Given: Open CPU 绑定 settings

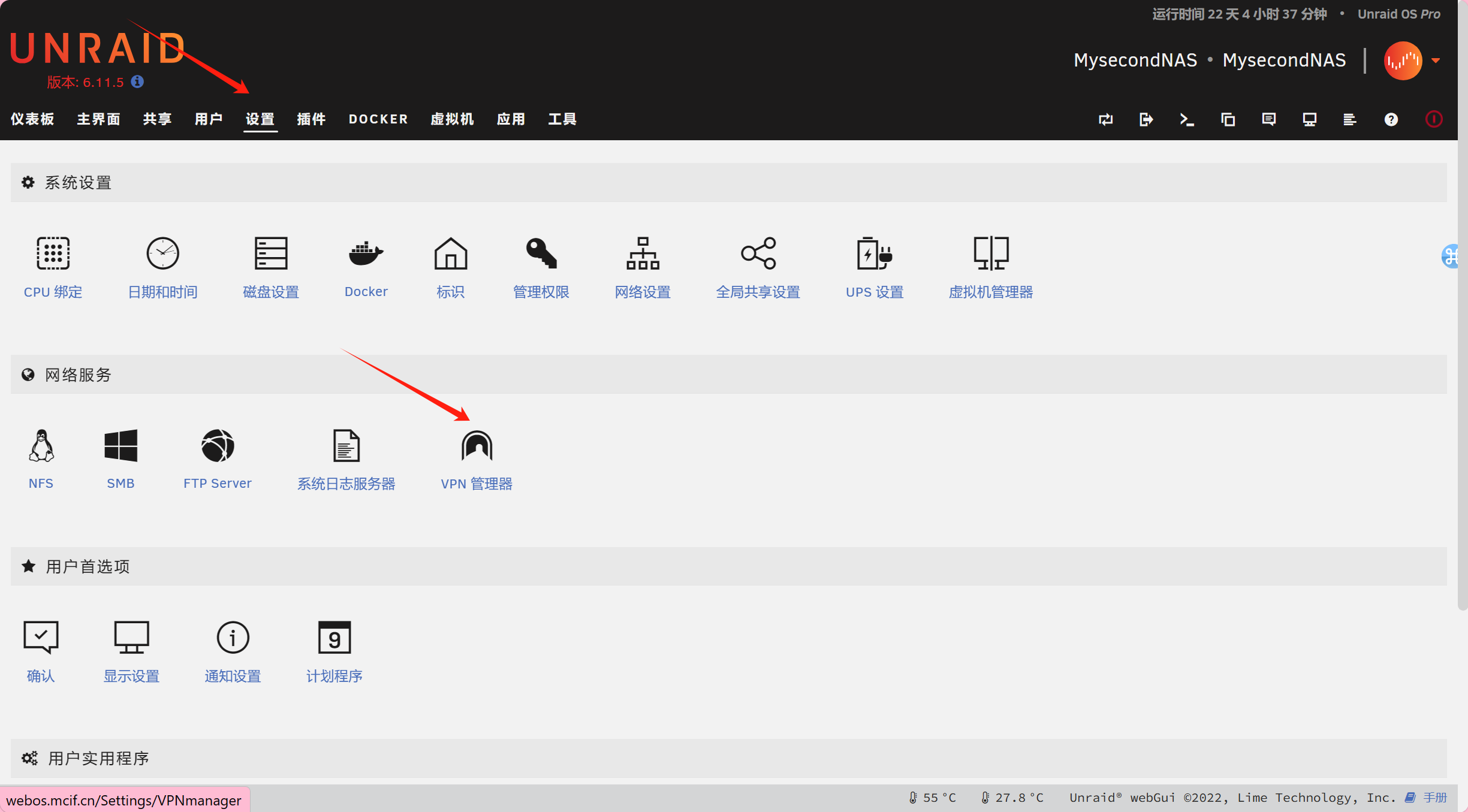Looking at the screenshot, I should point(53,253).
